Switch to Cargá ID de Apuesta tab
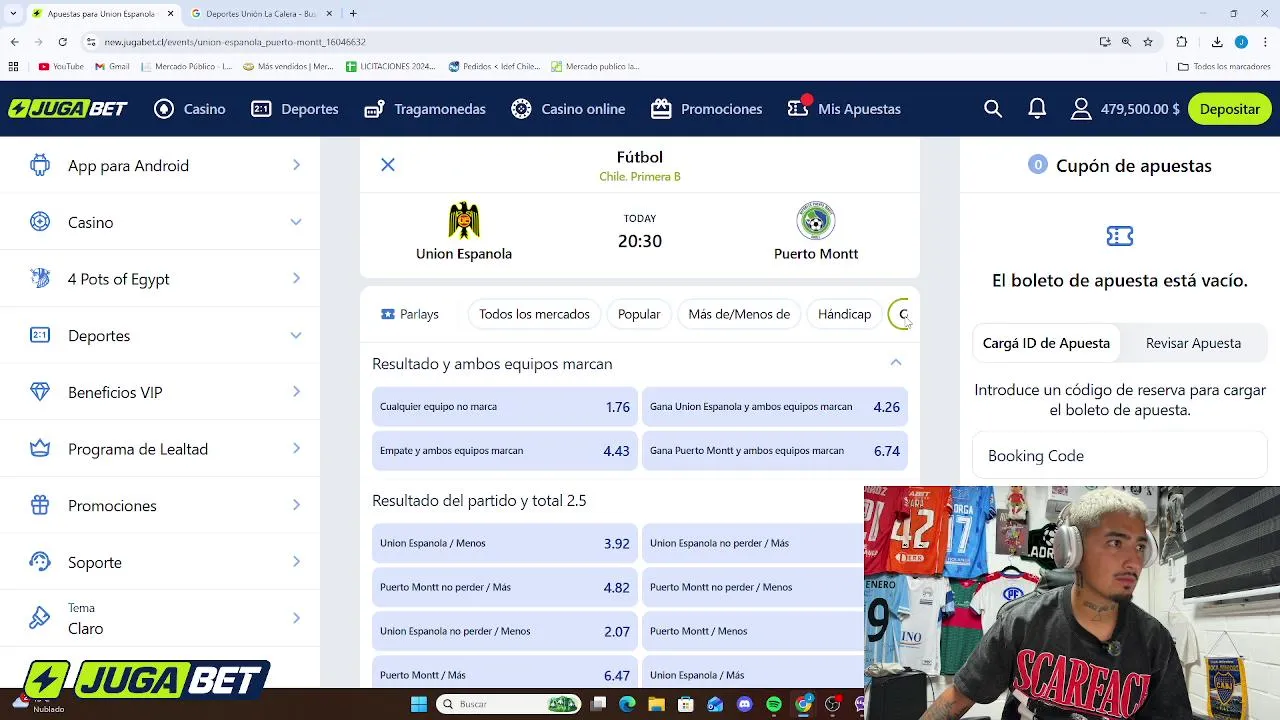This screenshot has height=720, width=1280. [1046, 343]
